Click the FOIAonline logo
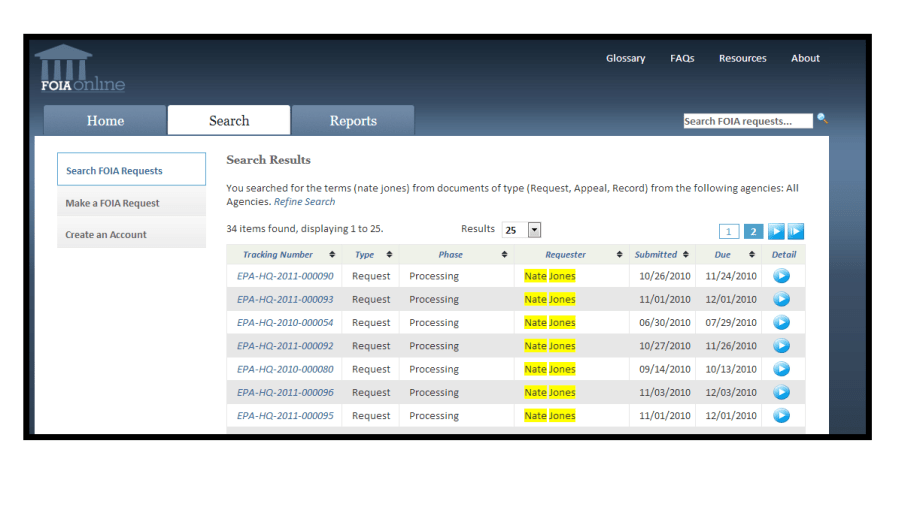The width and height of the screenshot is (920, 519). (80, 70)
